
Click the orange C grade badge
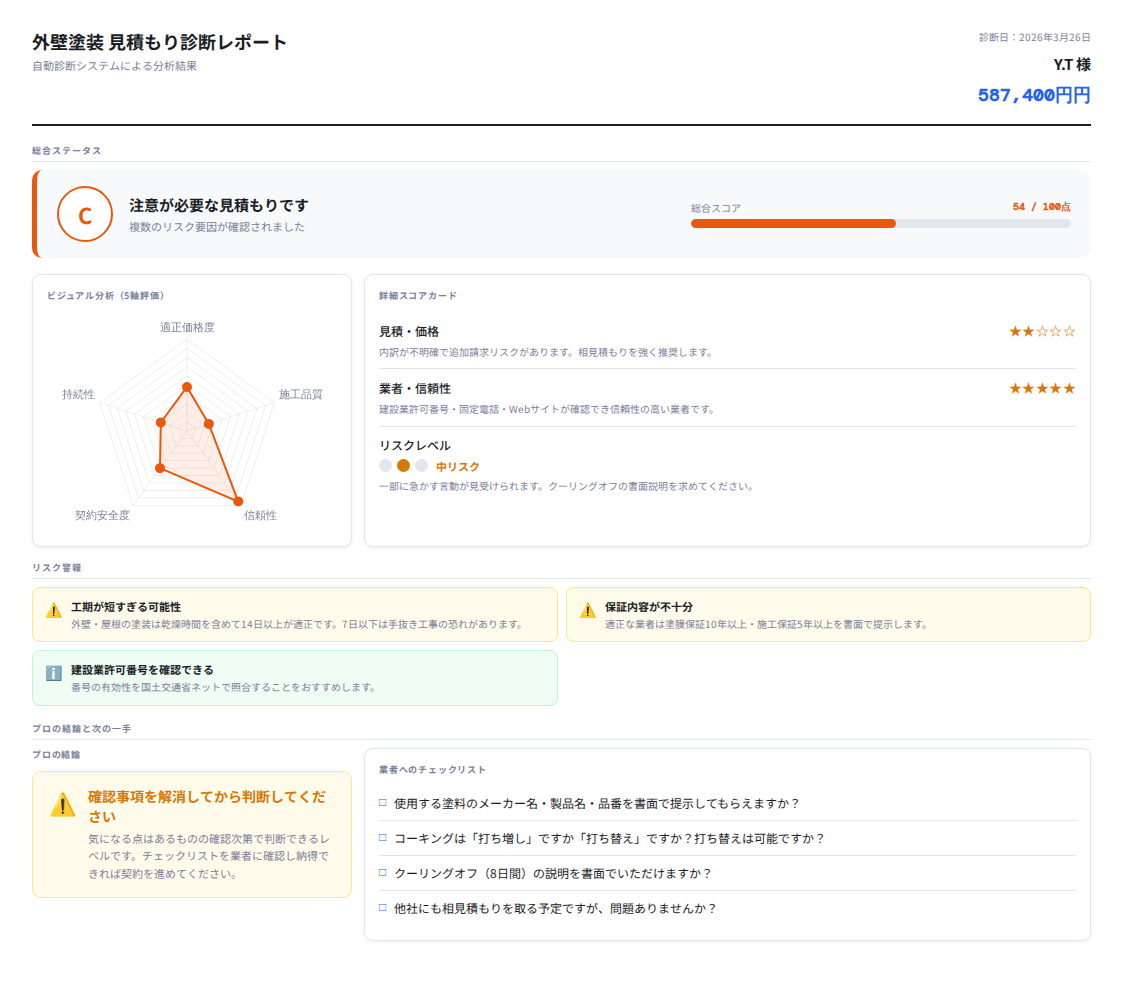[85, 214]
